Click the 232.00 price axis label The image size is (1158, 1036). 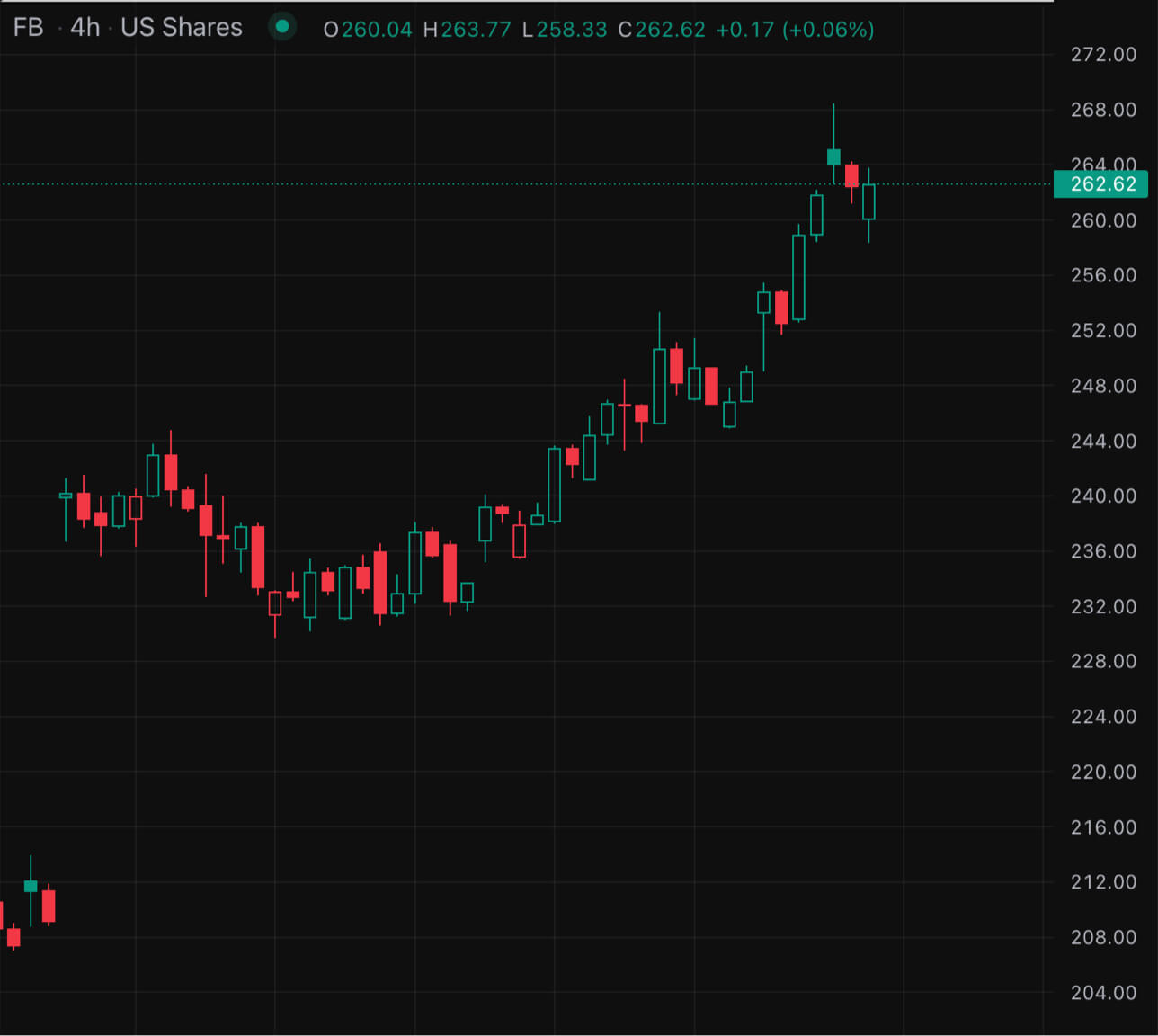click(x=1103, y=607)
